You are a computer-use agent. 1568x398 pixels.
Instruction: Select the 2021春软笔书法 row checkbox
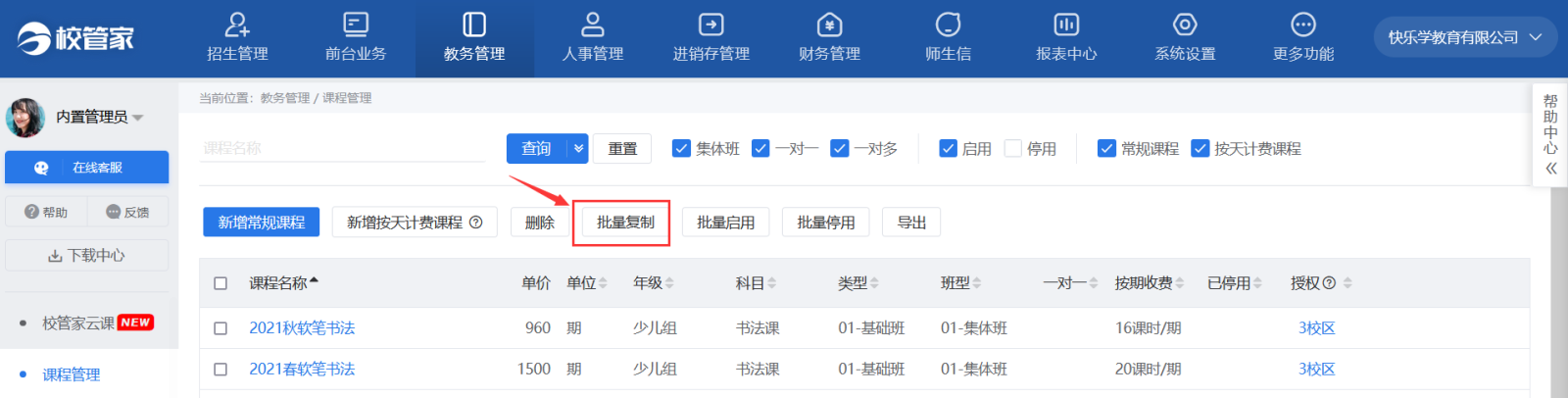pyautogui.click(x=220, y=370)
